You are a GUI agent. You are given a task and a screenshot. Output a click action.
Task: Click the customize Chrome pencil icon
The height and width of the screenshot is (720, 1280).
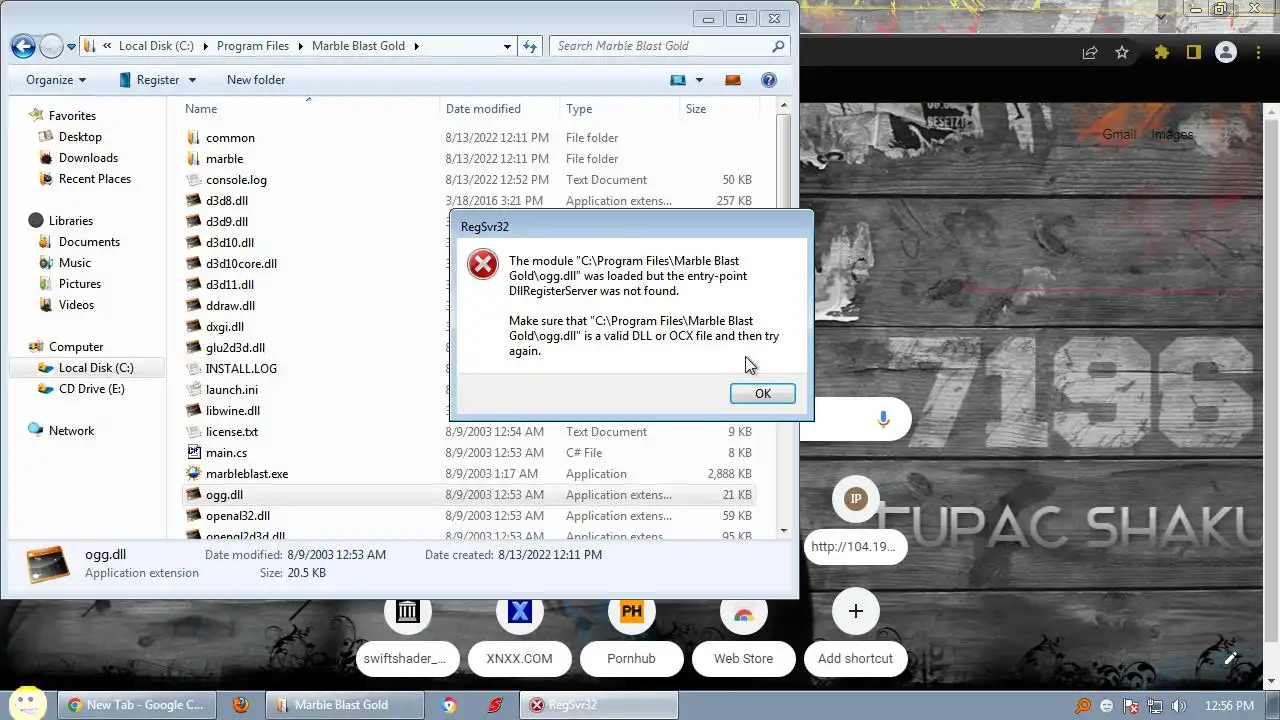pyautogui.click(x=1231, y=658)
